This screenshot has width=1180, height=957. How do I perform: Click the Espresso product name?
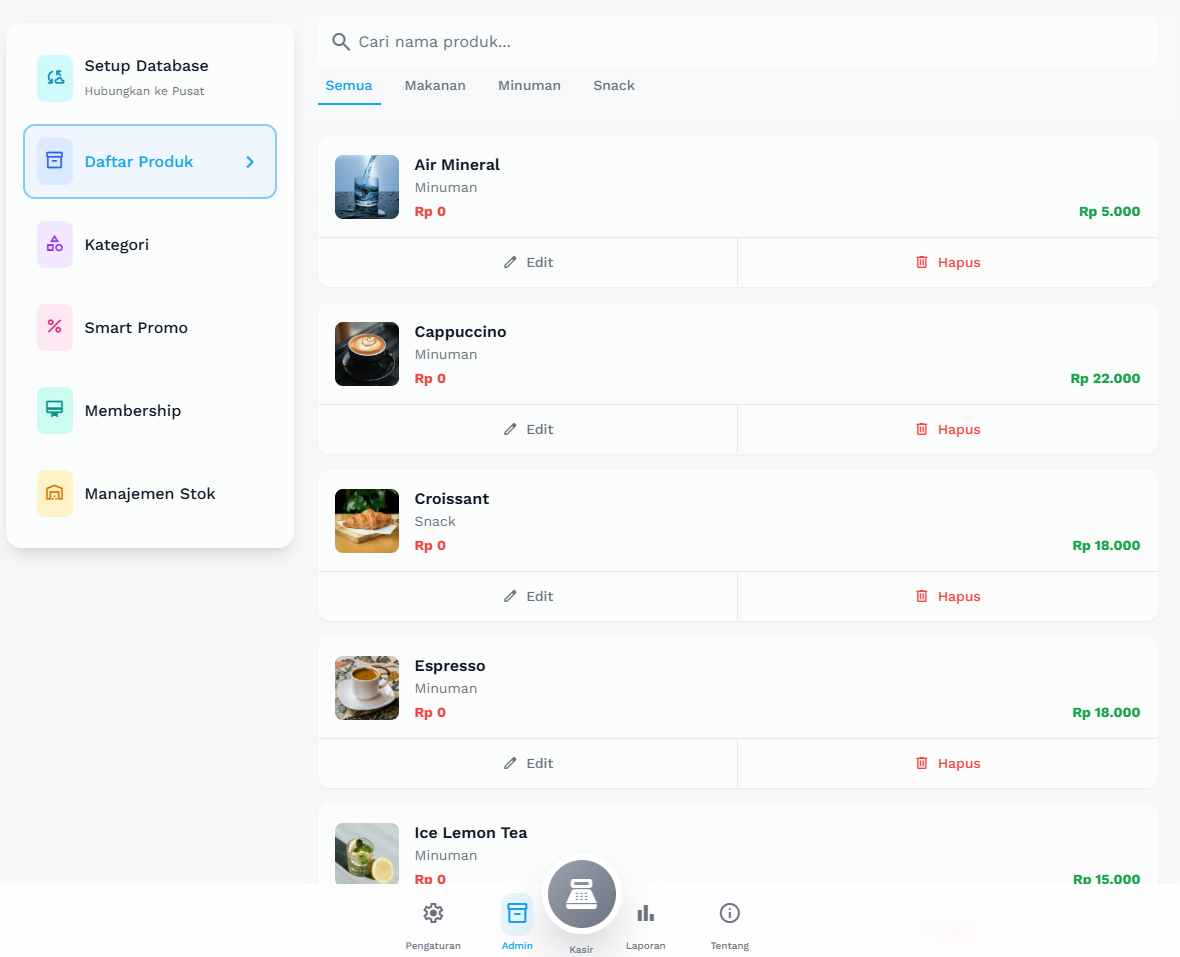coord(450,666)
